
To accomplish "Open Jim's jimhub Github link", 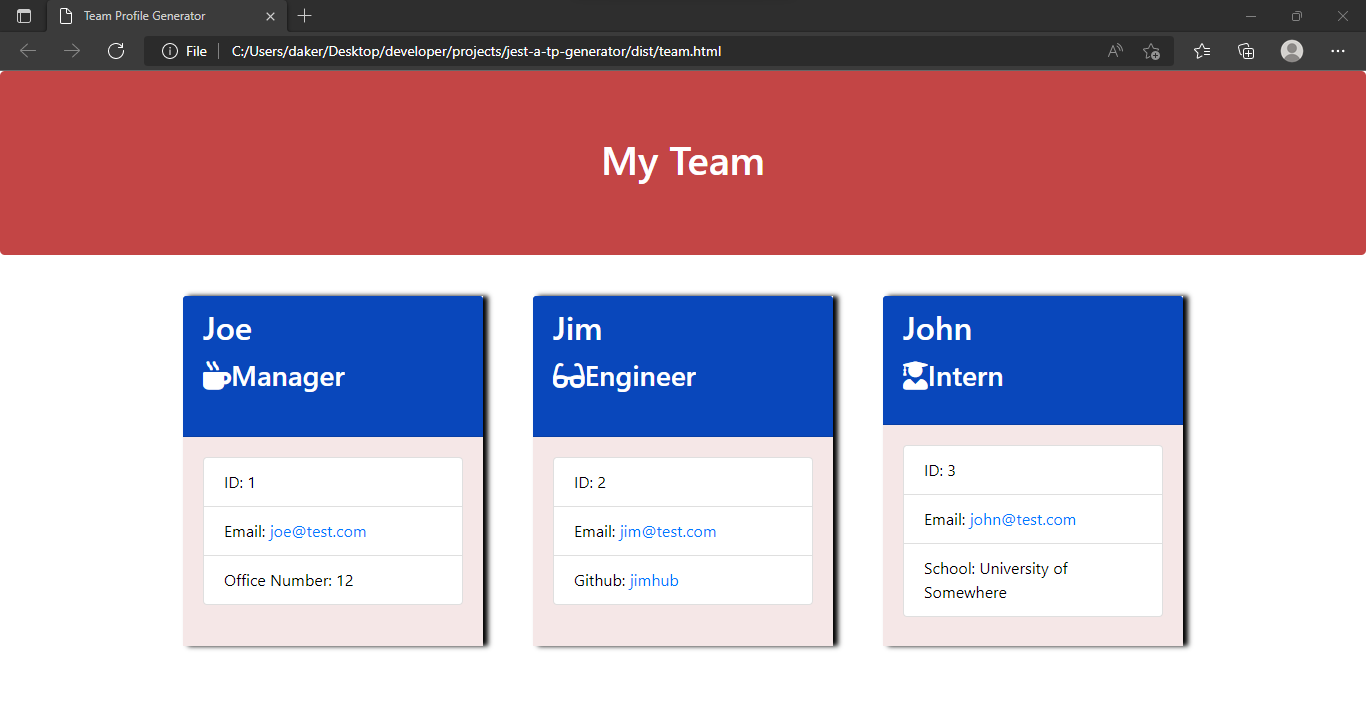I will (654, 580).
